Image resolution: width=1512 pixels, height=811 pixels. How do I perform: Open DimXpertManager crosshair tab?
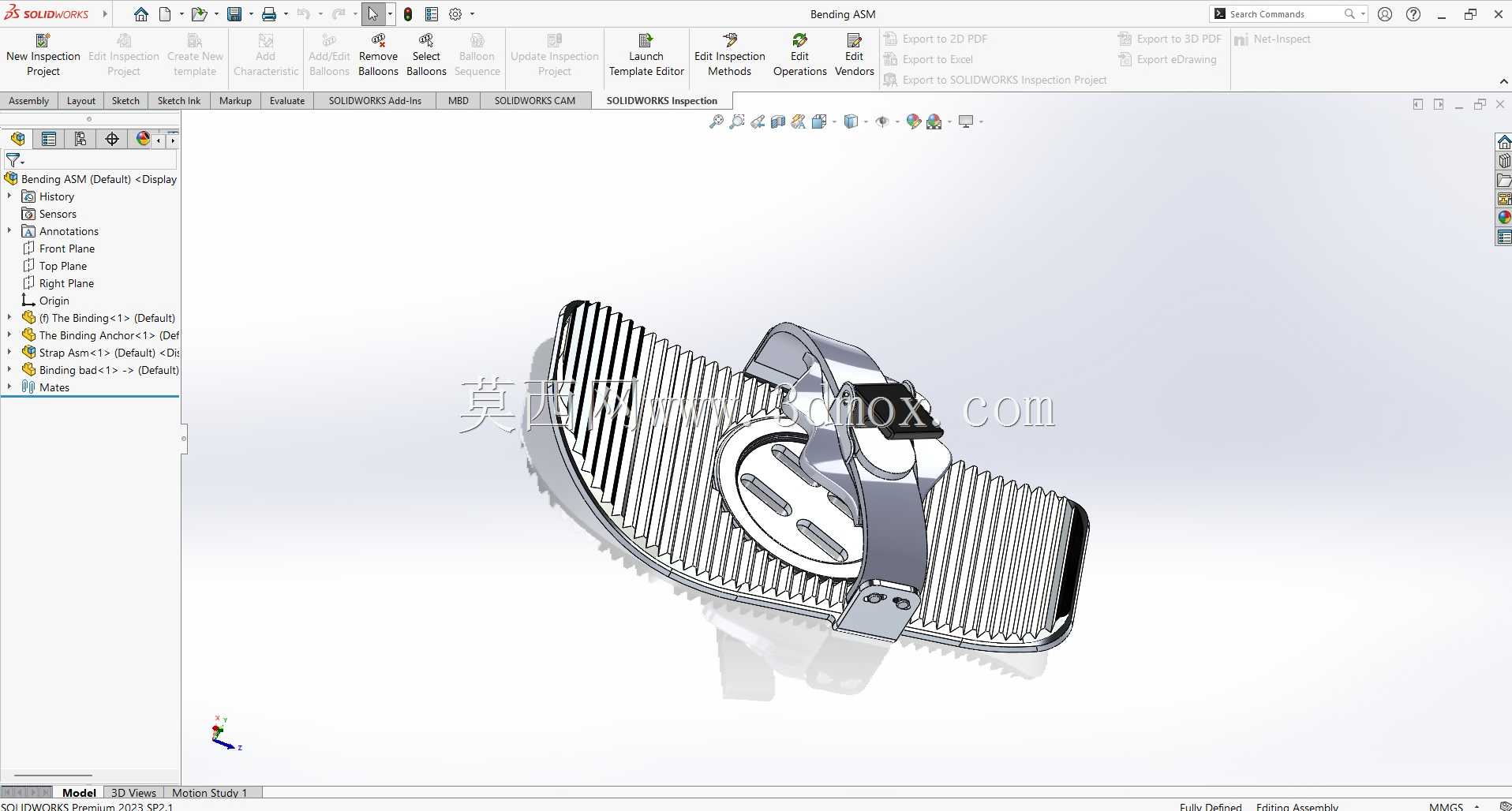point(112,139)
